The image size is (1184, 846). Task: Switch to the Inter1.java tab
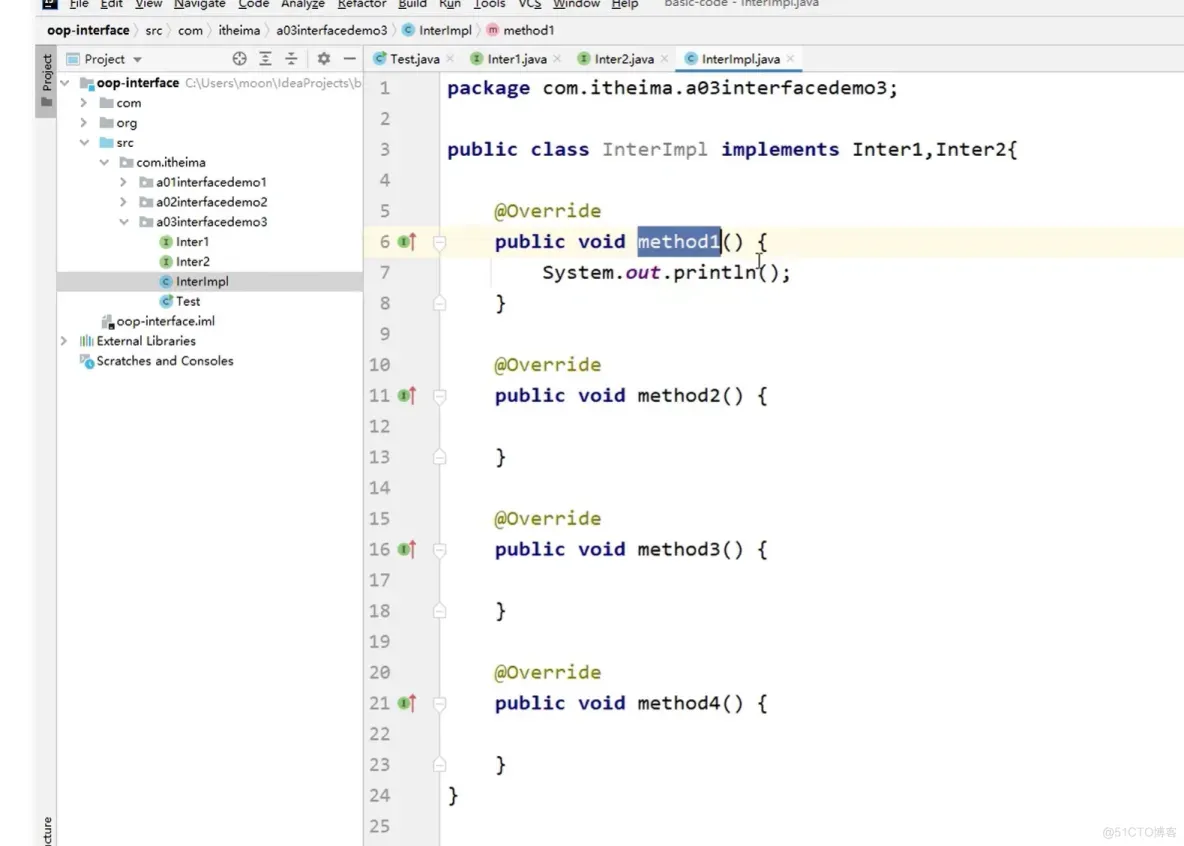pyautogui.click(x=516, y=59)
